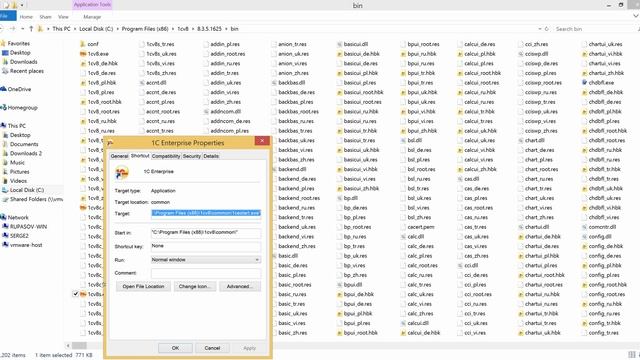Open the Share ribbon tab
Image resolution: width=640 pixels, height=360 pixels.
tap(45, 17)
